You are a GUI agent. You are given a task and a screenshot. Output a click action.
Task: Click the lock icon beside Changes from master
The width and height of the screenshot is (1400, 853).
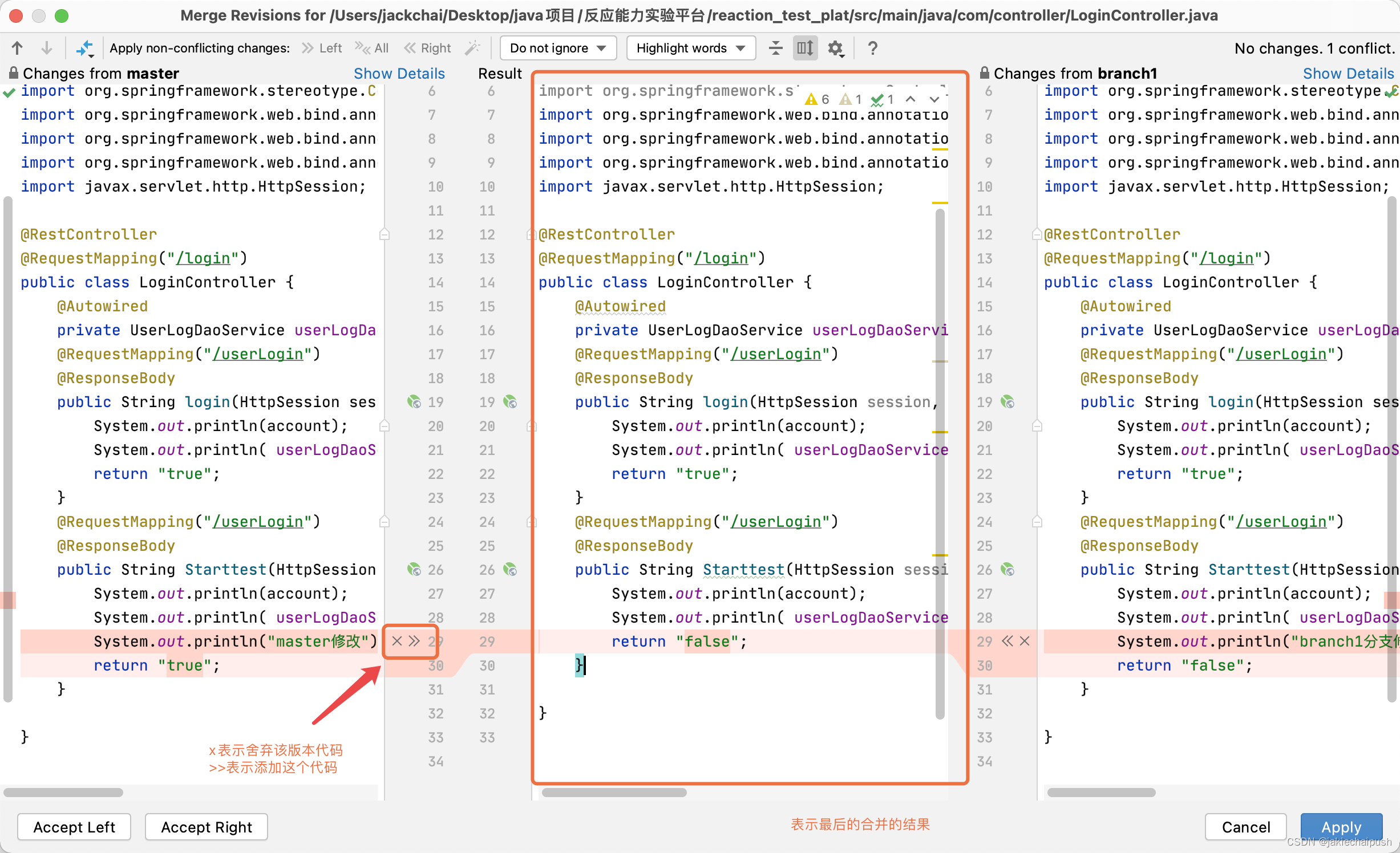coord(13,73)
